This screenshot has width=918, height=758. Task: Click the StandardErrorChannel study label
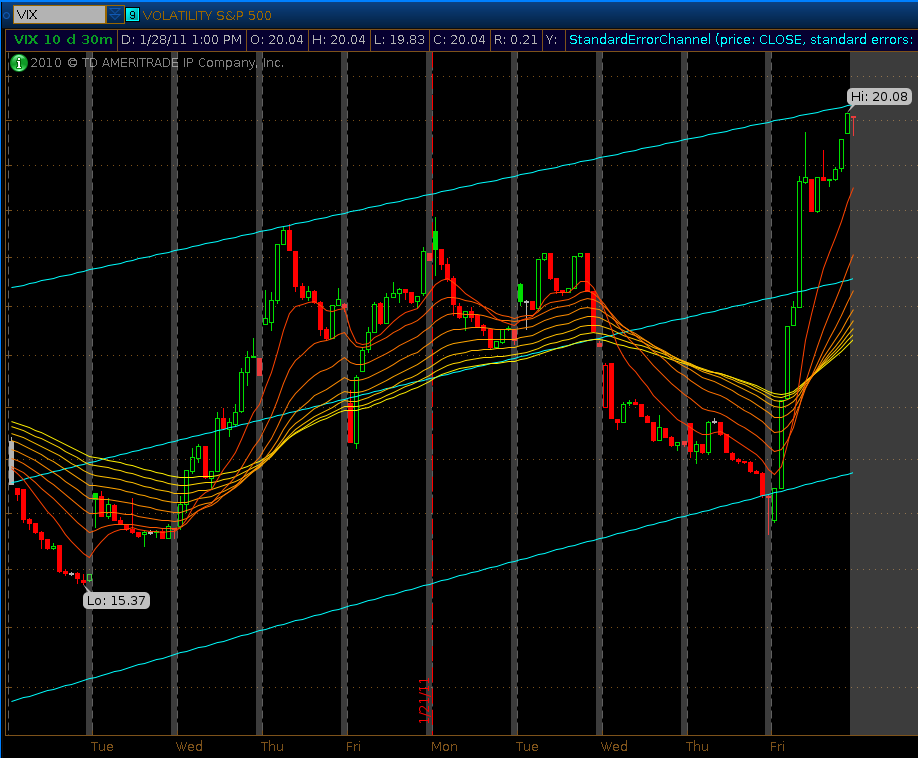[x=740, y=40]
